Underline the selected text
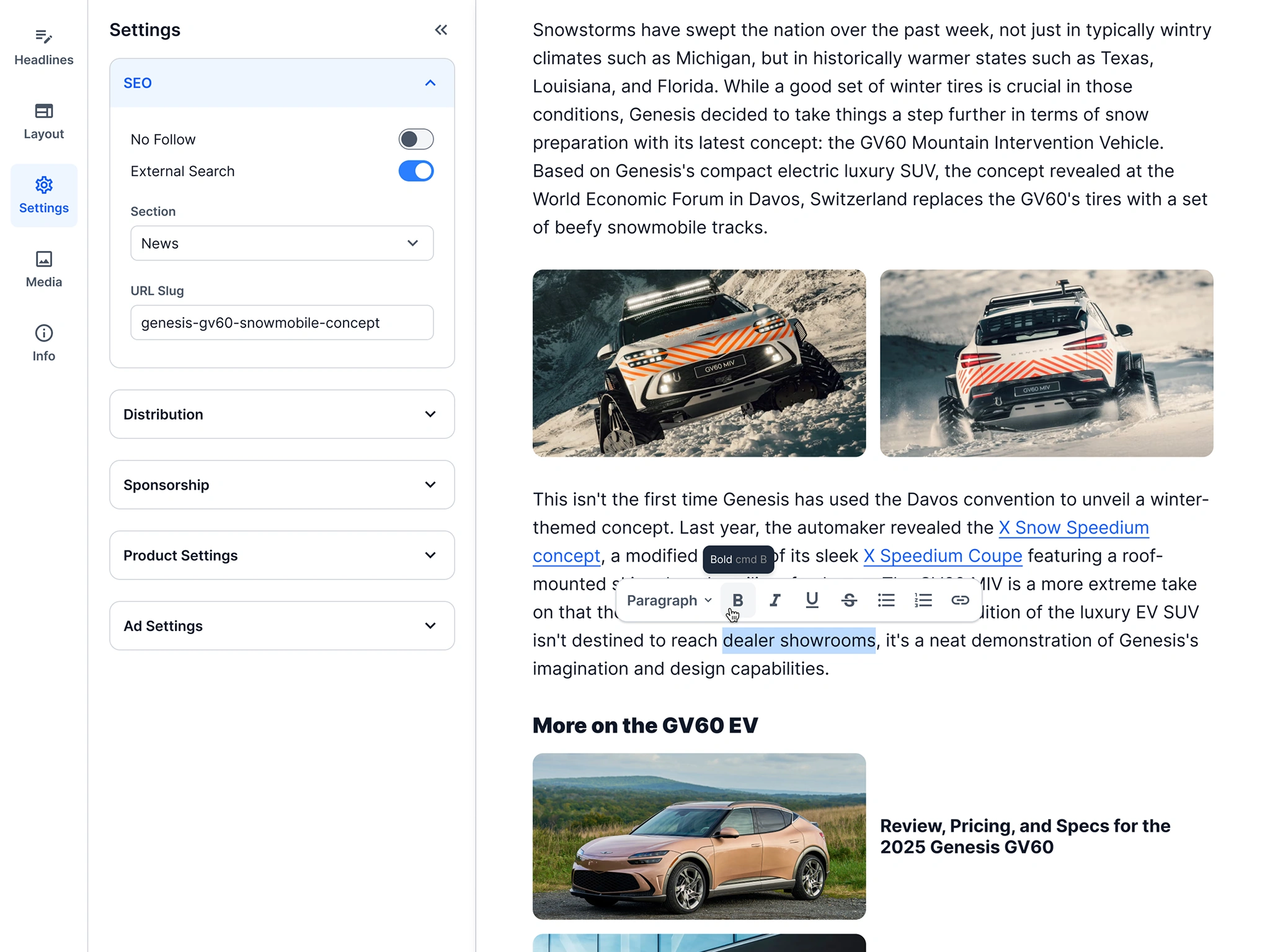Image resolution: width=1270 pixels, height=952 pixels. click(x=812, y=599)
